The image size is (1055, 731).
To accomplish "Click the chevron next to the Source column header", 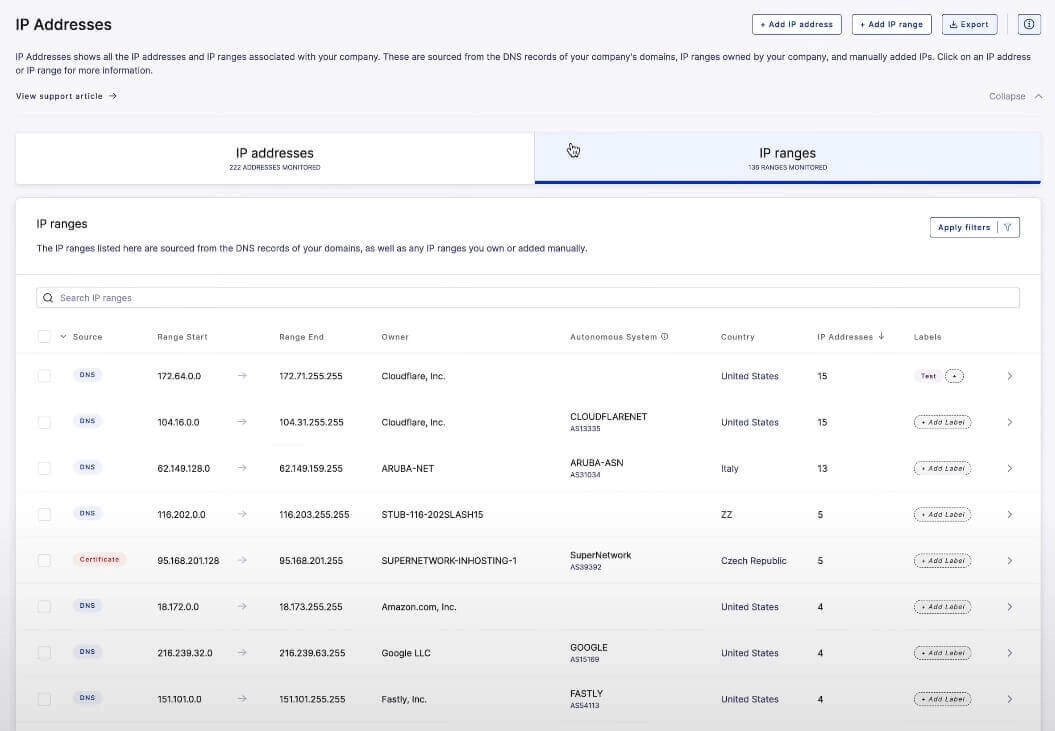I will coord(63,336).
